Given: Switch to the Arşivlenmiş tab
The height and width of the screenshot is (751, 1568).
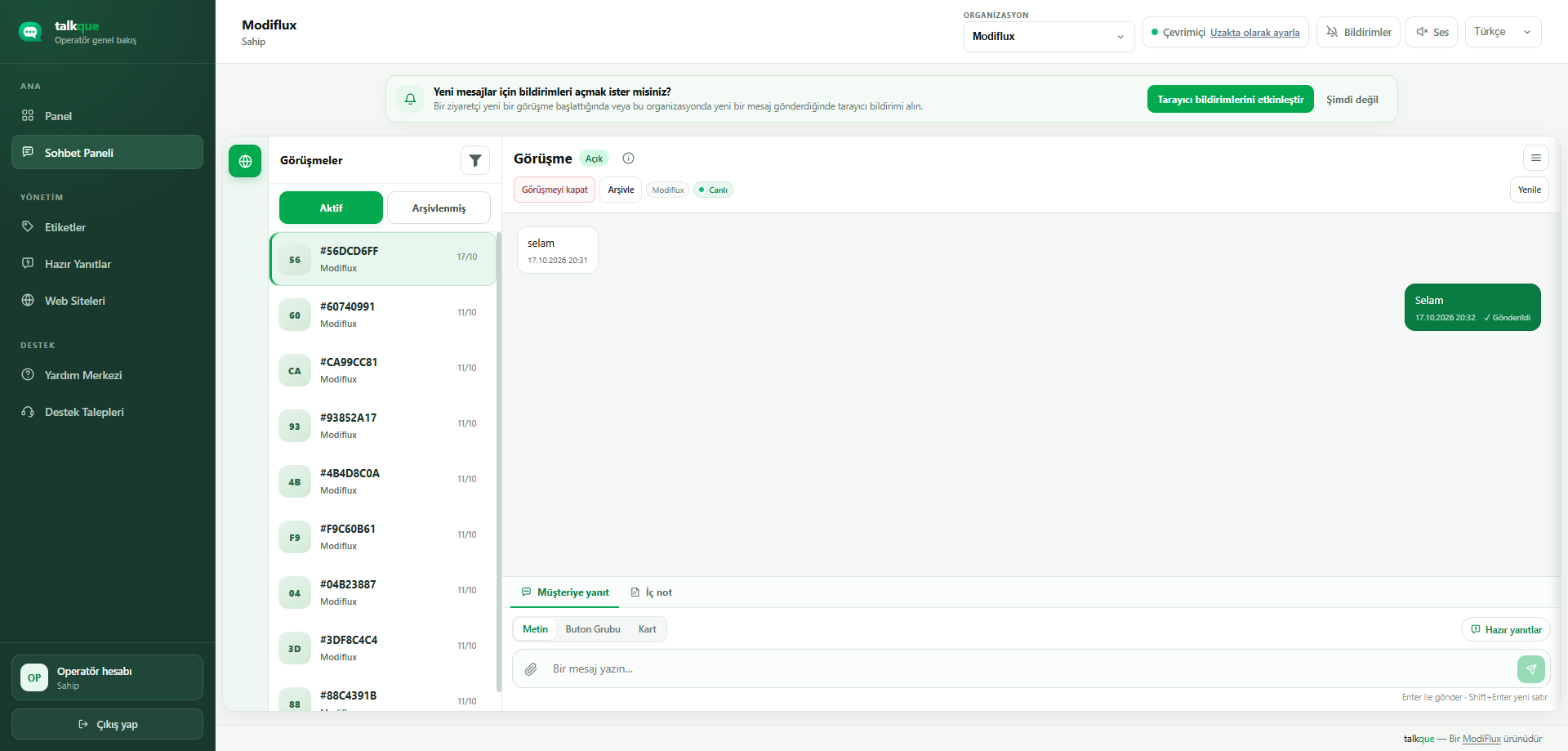Looking at the screenshot, I should (x=439, y=208).
